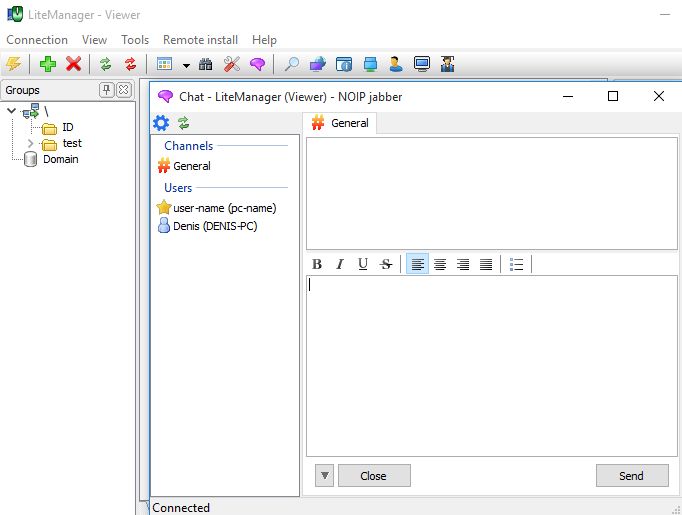Click the magnifying glass icon in toolbar
This screenshot has width=682, height=515.
point(291,64)
